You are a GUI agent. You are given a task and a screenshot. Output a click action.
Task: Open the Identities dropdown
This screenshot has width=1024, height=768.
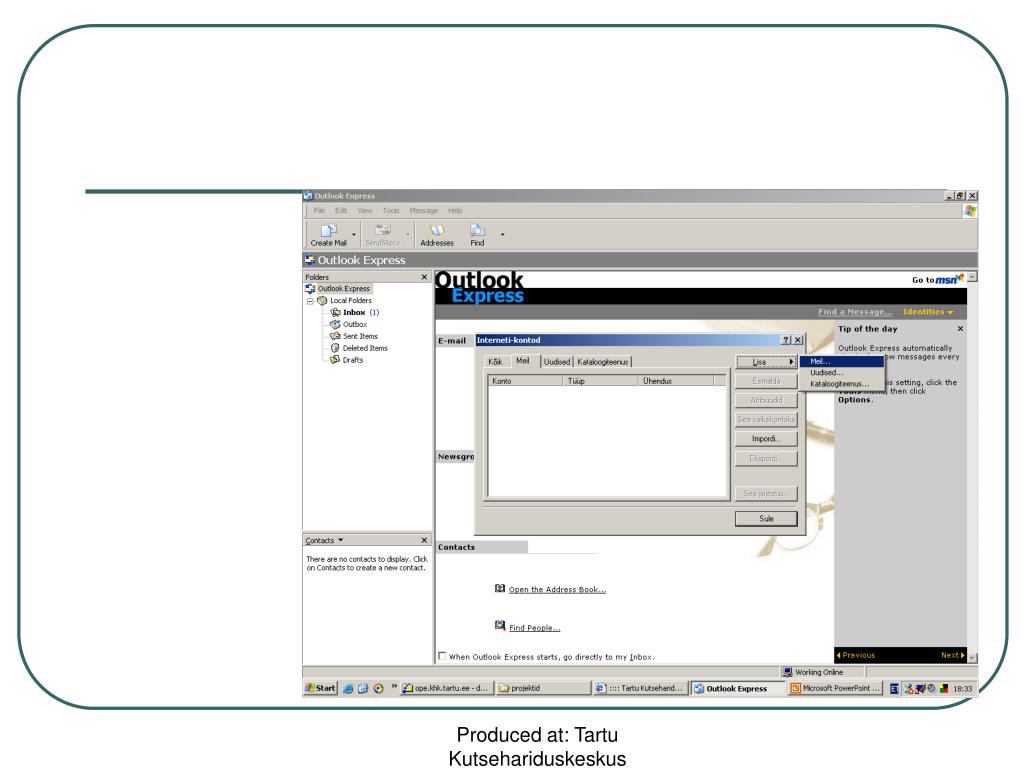[928, 312]
